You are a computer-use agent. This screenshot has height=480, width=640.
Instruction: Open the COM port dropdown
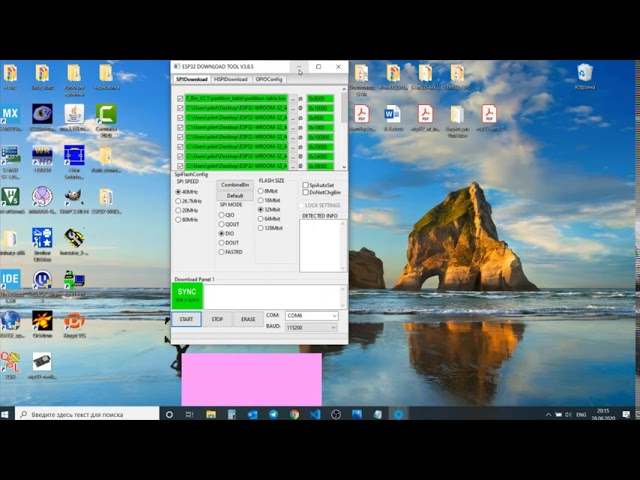(x=311, y=316)
